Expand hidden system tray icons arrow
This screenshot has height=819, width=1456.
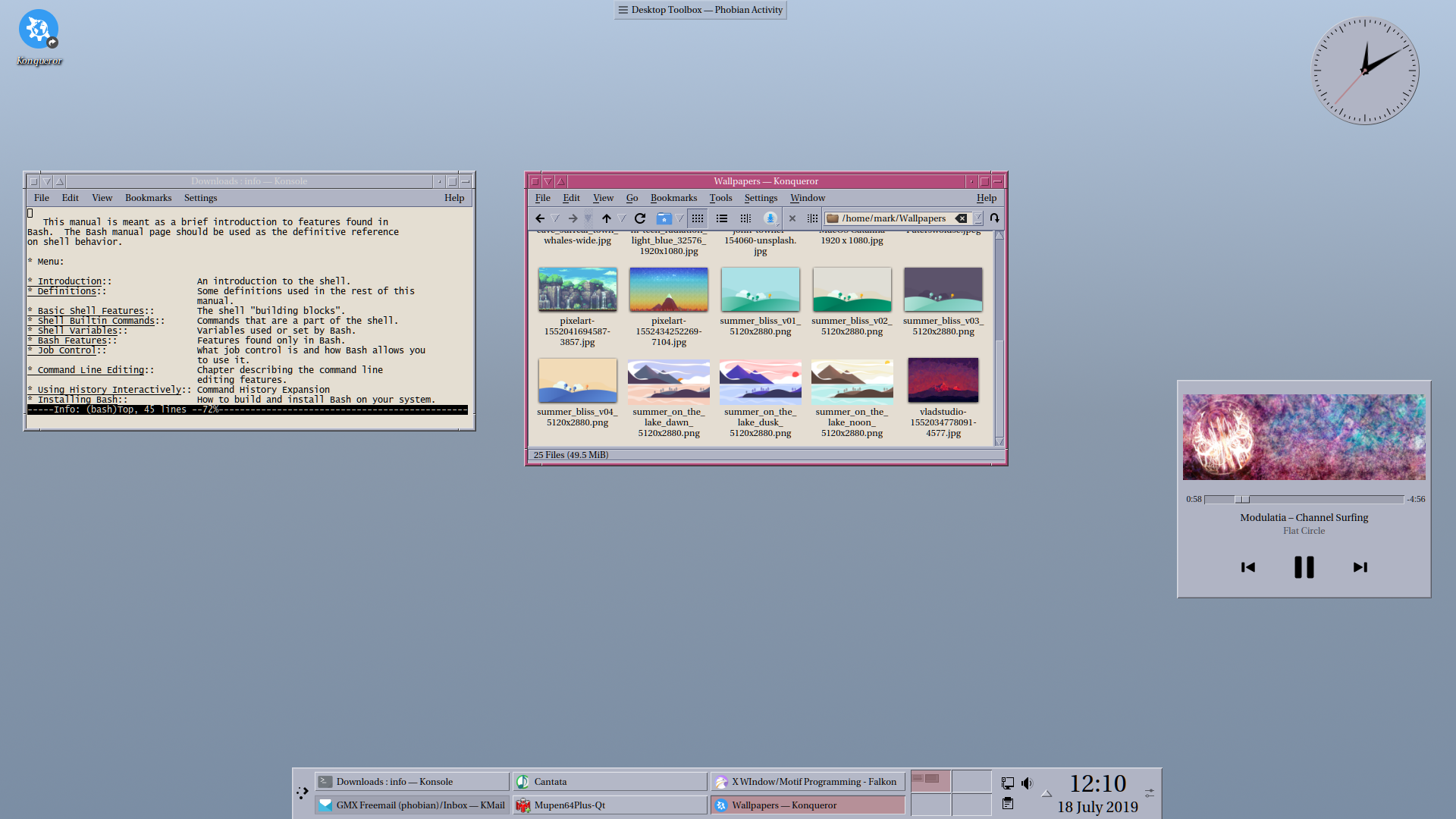(x=1046, y=794)
